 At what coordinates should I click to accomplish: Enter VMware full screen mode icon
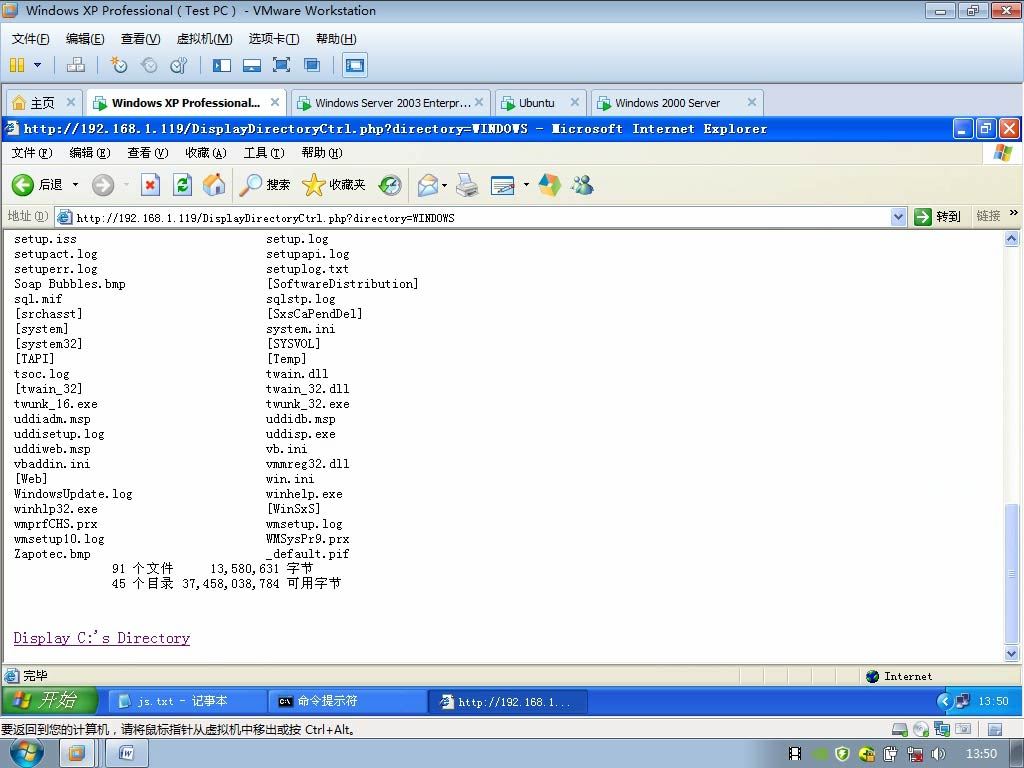[281, 65]
